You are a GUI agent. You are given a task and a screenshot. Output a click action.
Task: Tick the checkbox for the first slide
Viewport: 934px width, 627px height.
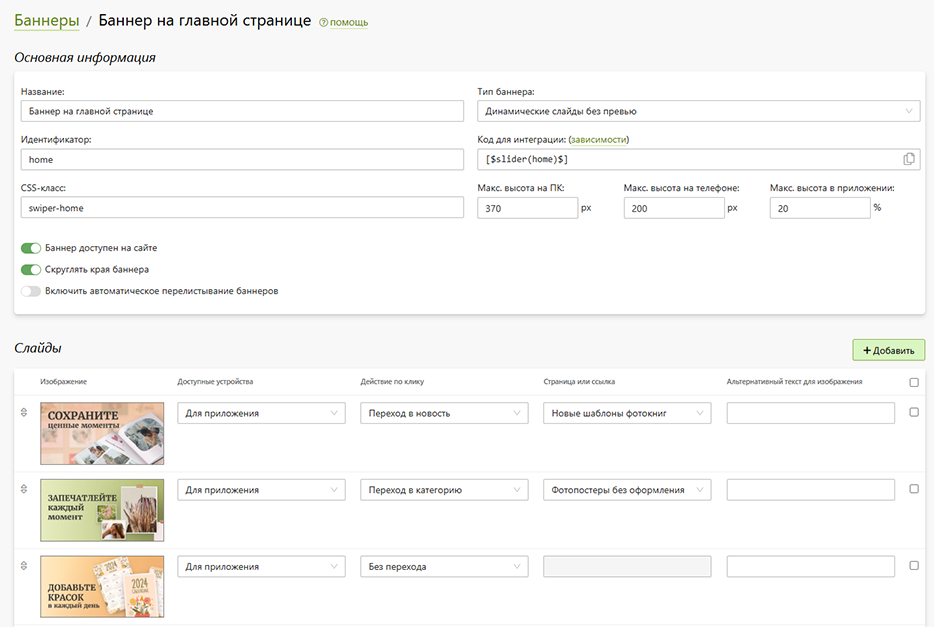point(914,412)
